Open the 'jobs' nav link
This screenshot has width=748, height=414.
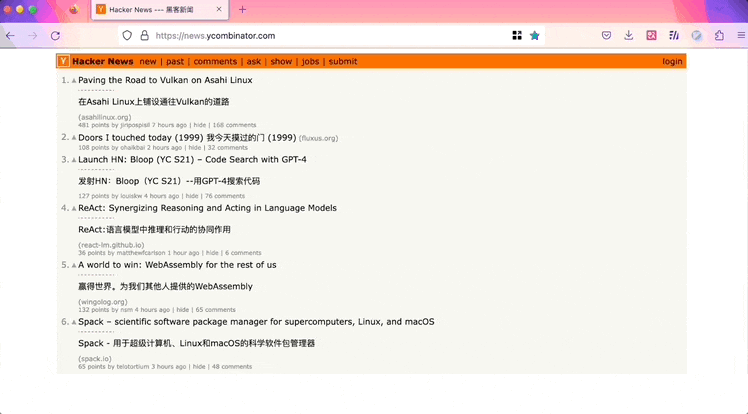point(310,62)
